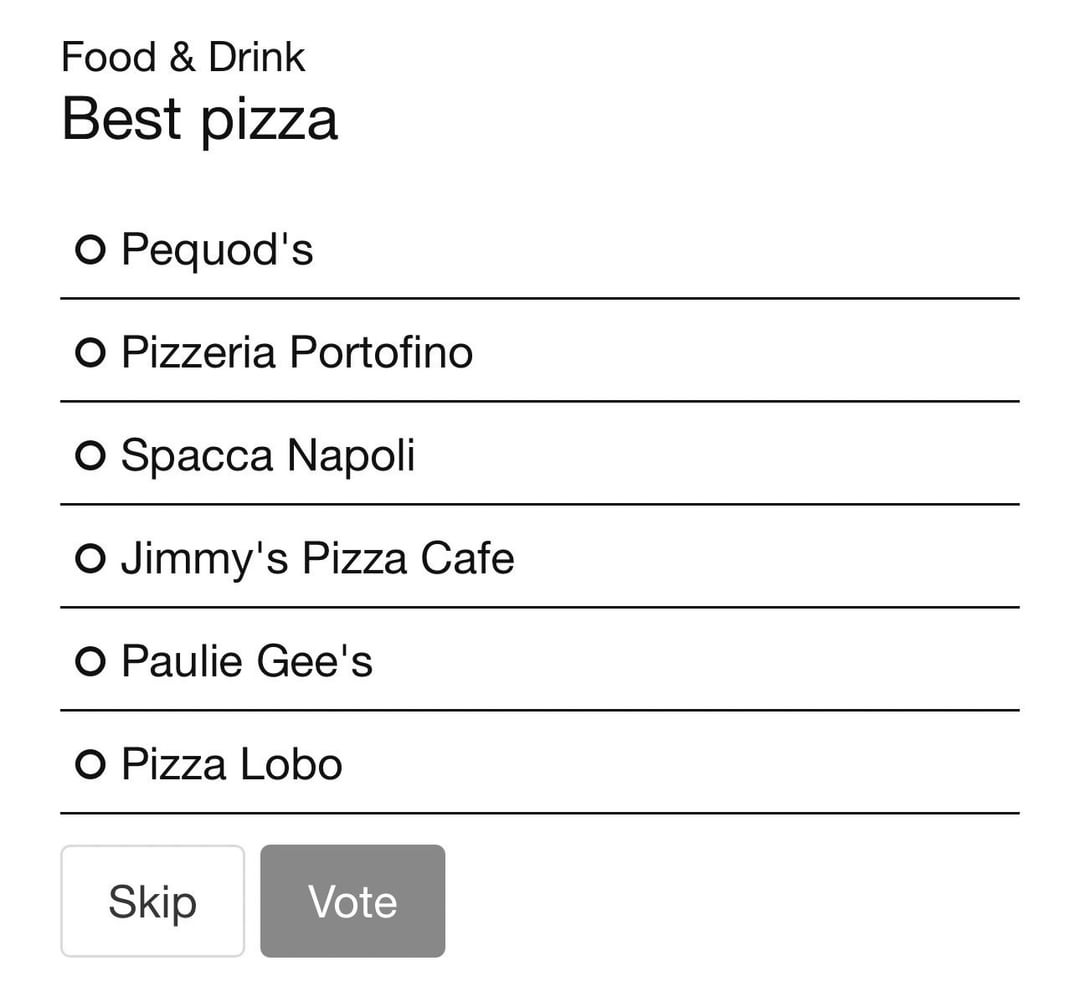This screenshot has height=1002, width=1080.
Task: Click the divider line below Pequod's
Action: tap(540, 298)
